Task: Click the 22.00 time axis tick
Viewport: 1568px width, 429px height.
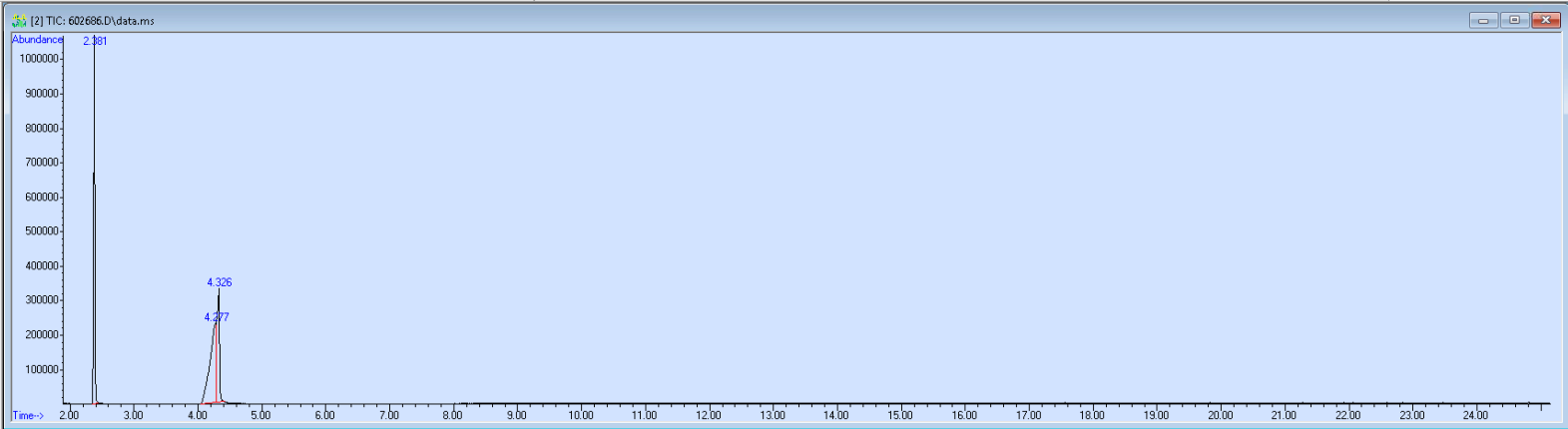Action: (x=1348, y=415)
